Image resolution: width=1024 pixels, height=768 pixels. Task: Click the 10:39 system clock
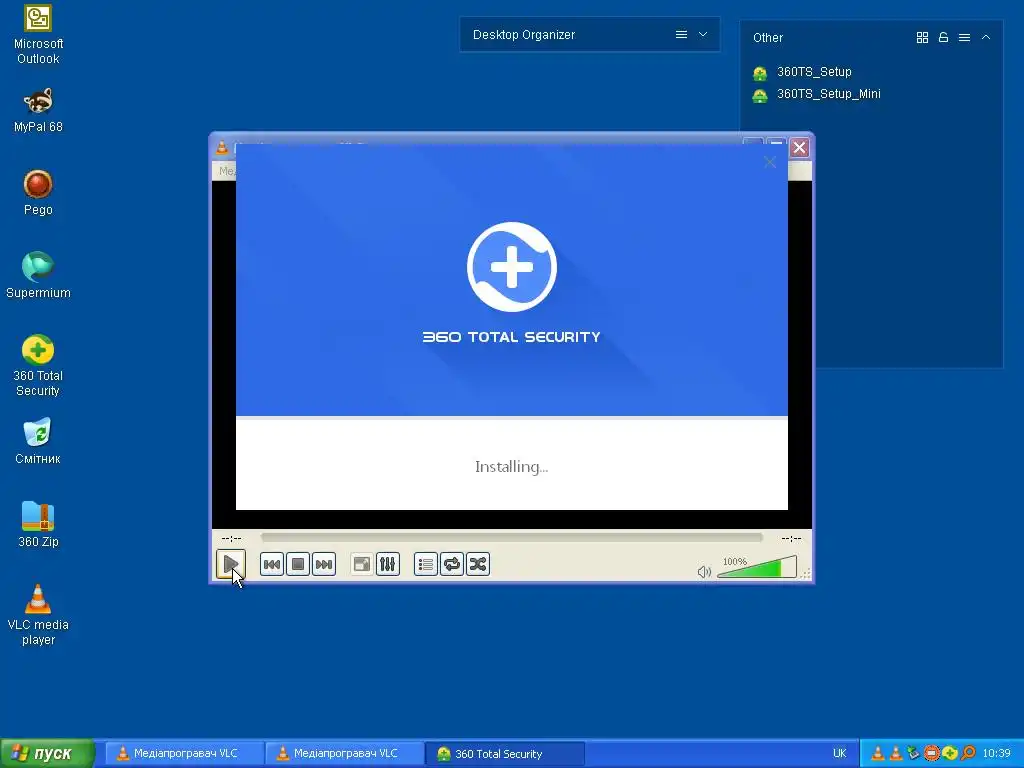(997, 754)
